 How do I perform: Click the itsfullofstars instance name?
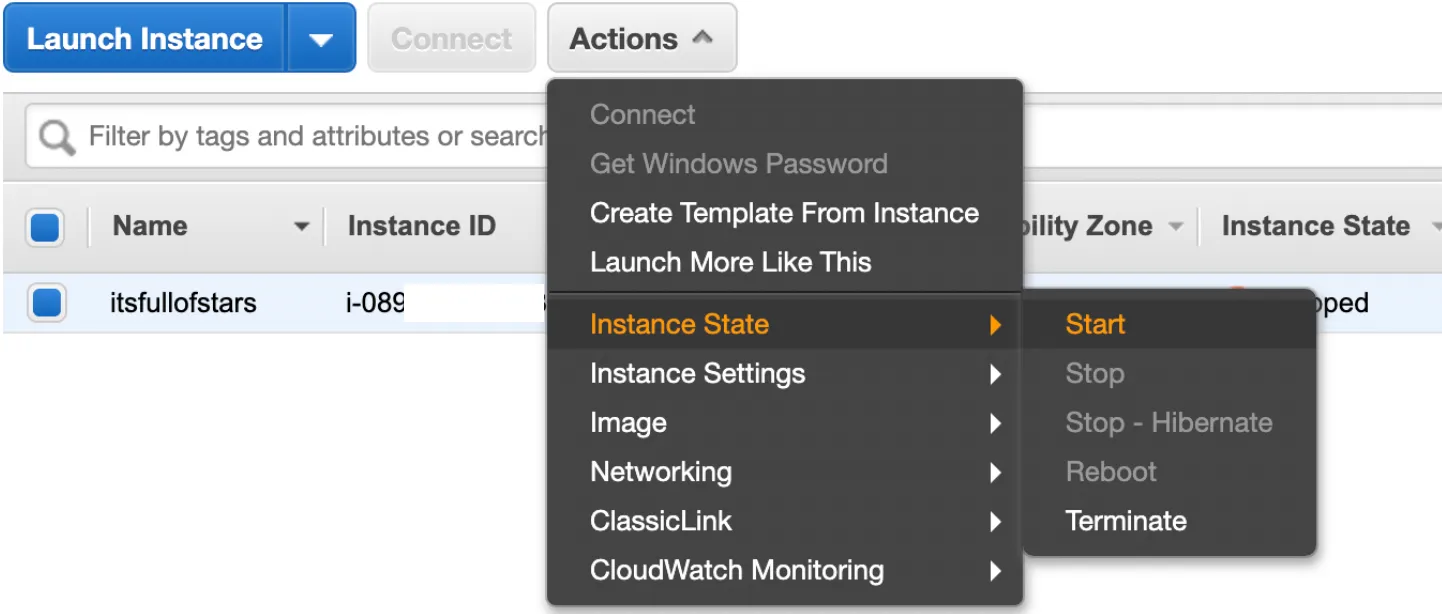coord(183,302)
